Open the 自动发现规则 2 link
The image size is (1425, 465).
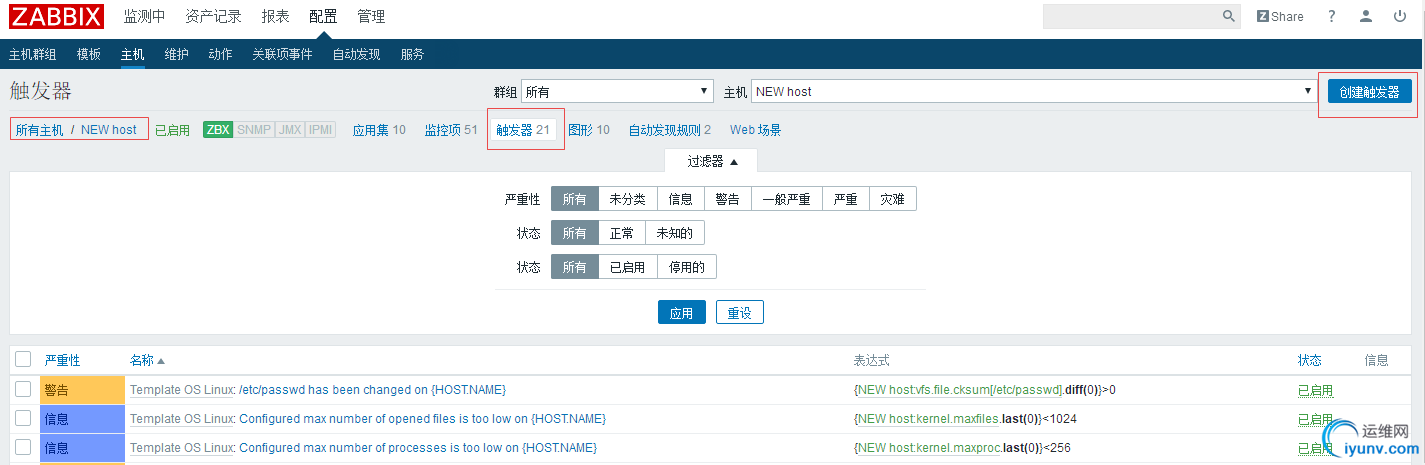click(670, 130)
